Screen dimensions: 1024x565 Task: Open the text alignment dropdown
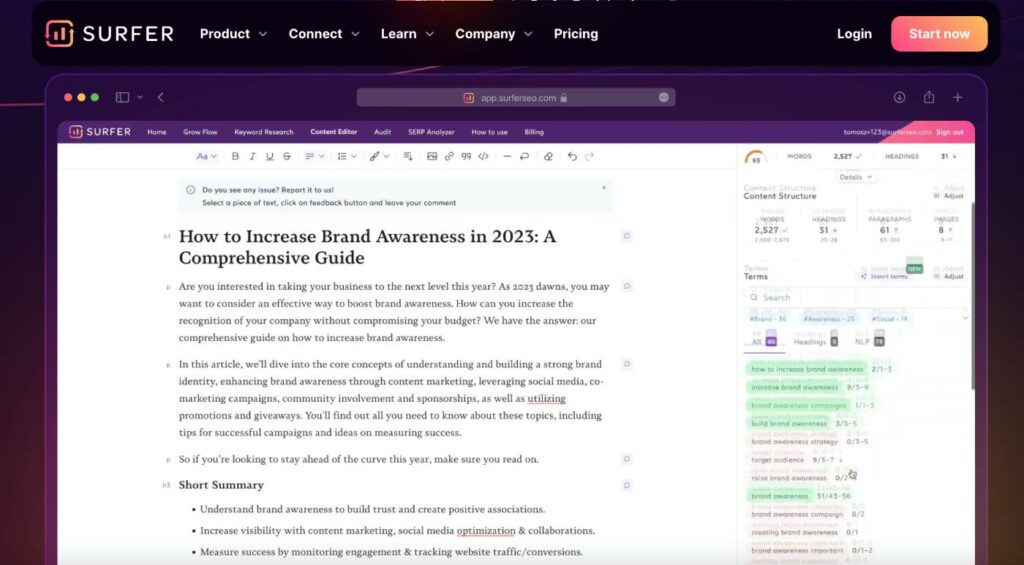[315, 157]
